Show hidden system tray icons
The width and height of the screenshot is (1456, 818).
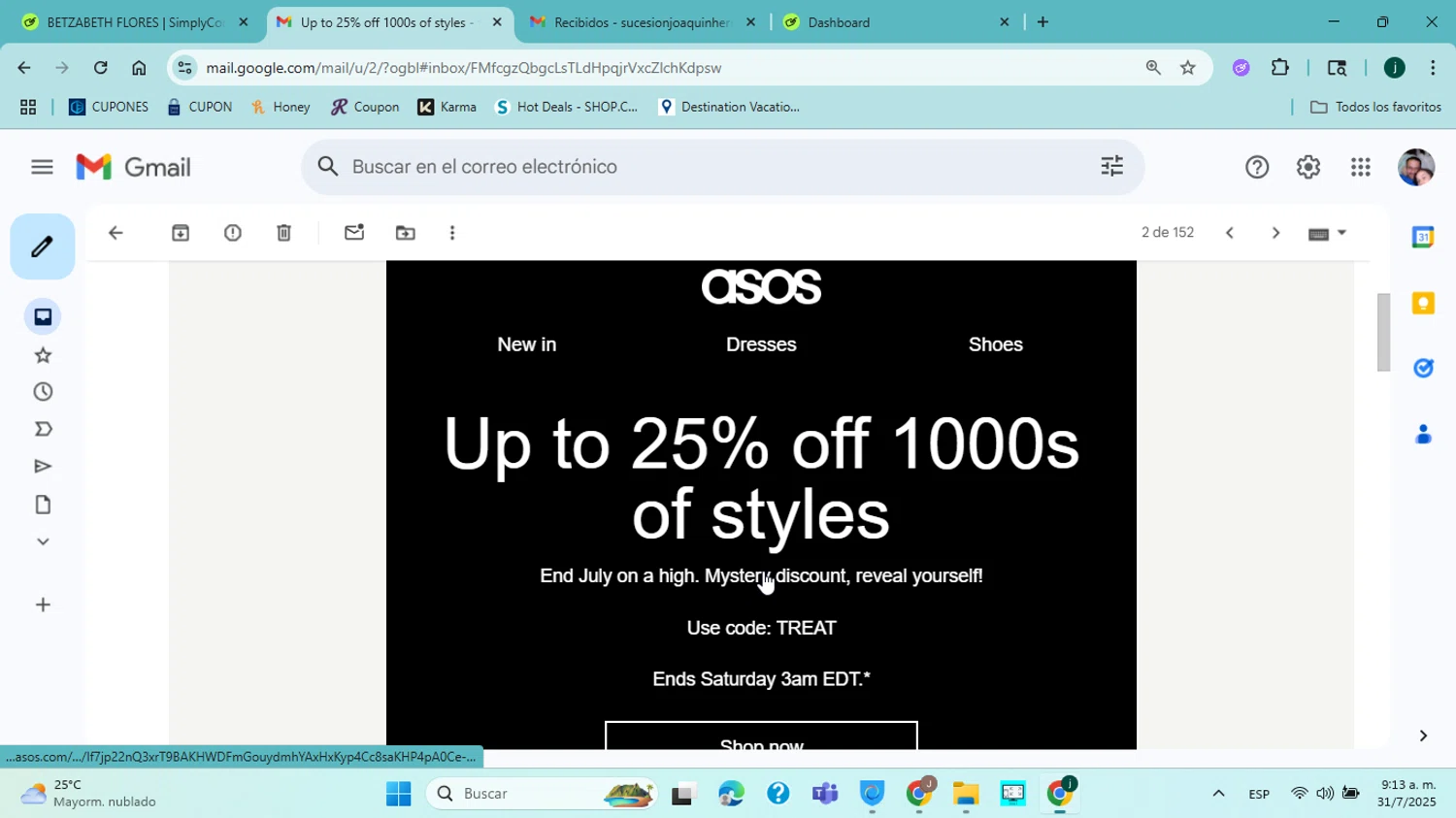[x=1218, y=794]
